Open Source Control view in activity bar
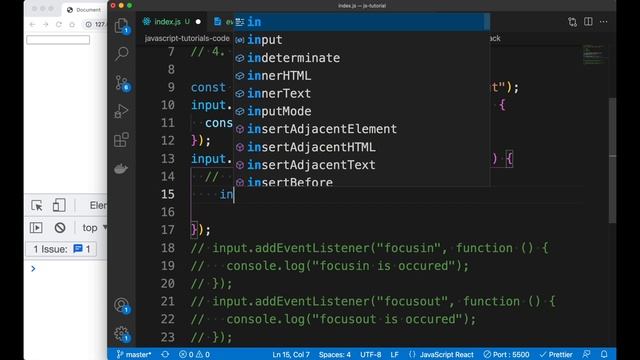 tap(121, 83)
